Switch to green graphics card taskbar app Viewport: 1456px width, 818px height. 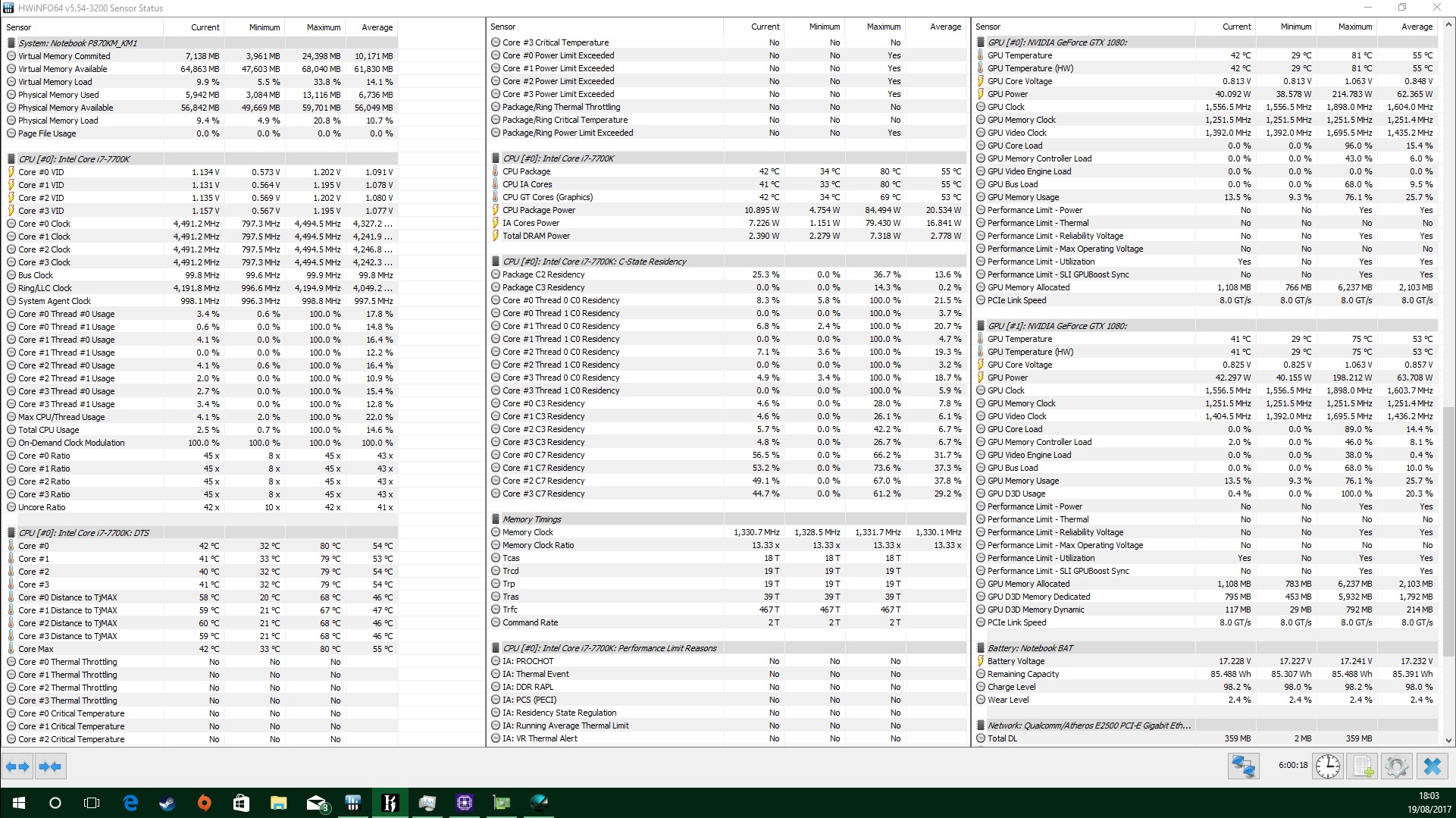pyautogui.click(x=502, y=803)
